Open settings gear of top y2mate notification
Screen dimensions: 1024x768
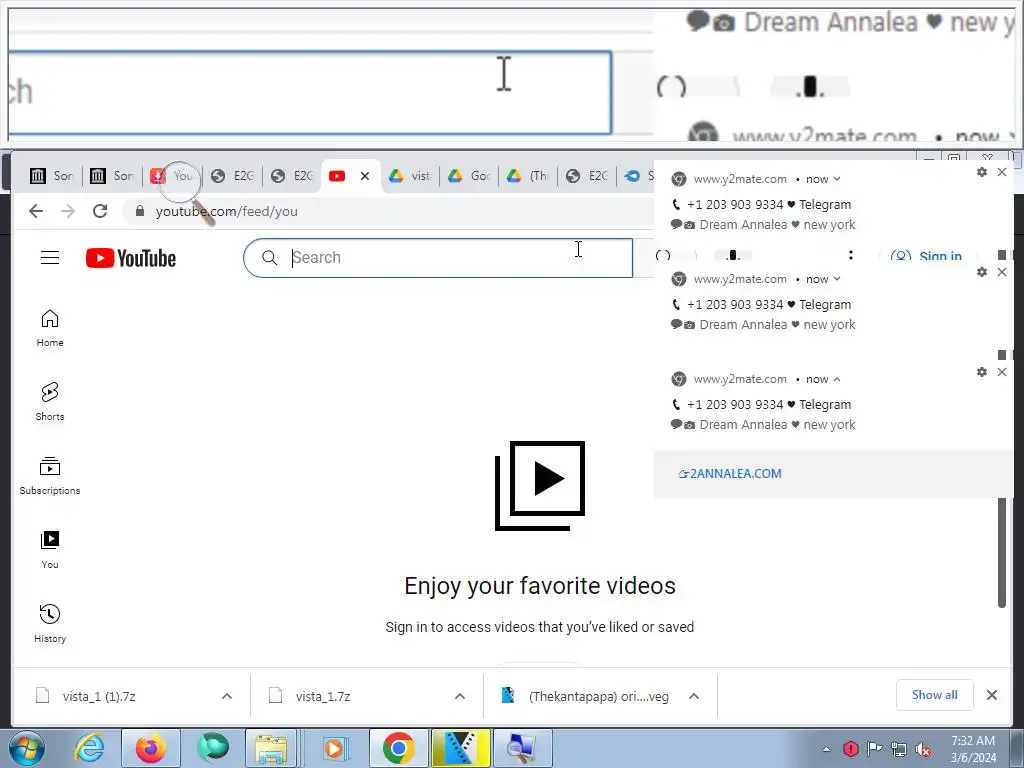[x=982, y=172]
